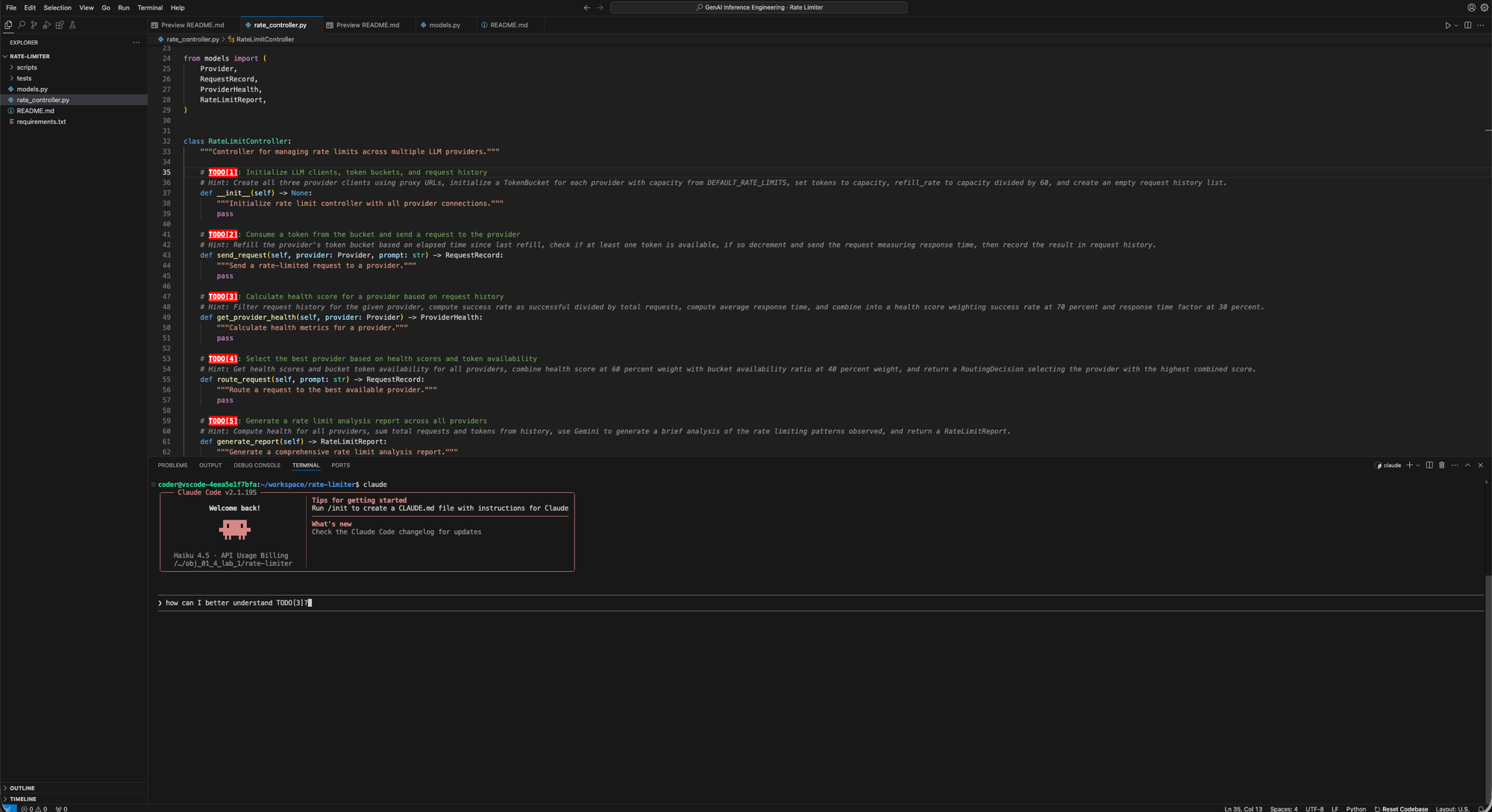Open the Manage settings gear
This screenshot has width=1492, height=812.
[1484, 7]
